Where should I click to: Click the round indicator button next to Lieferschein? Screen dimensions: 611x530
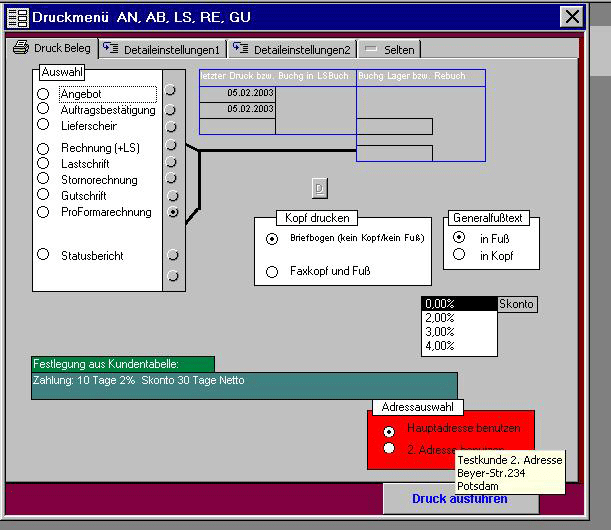tap(172, 127)
